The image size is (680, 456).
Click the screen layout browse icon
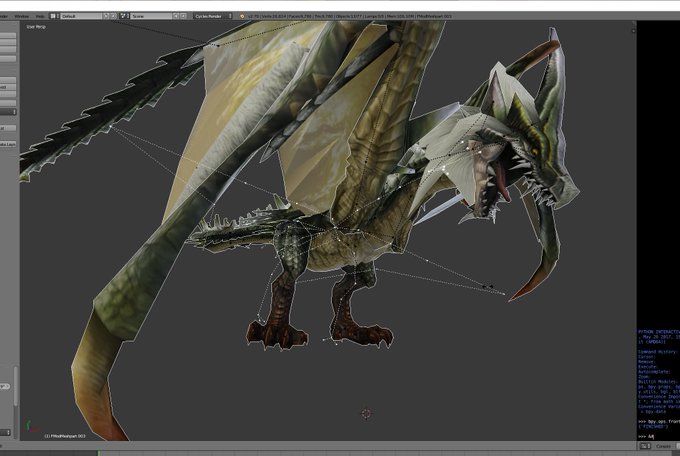pos(54,16)
